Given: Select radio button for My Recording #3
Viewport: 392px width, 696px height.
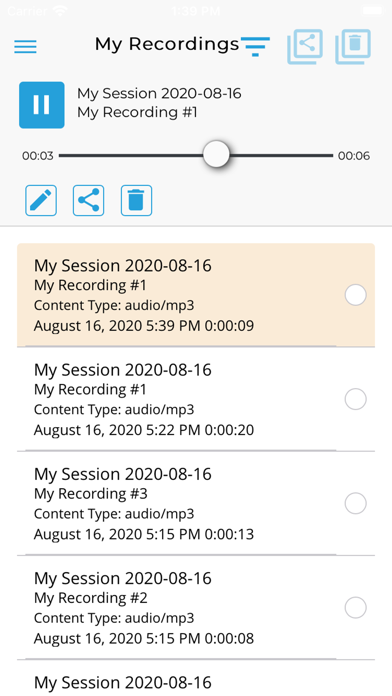Looking at the screenshot, I should coord(356,503).
